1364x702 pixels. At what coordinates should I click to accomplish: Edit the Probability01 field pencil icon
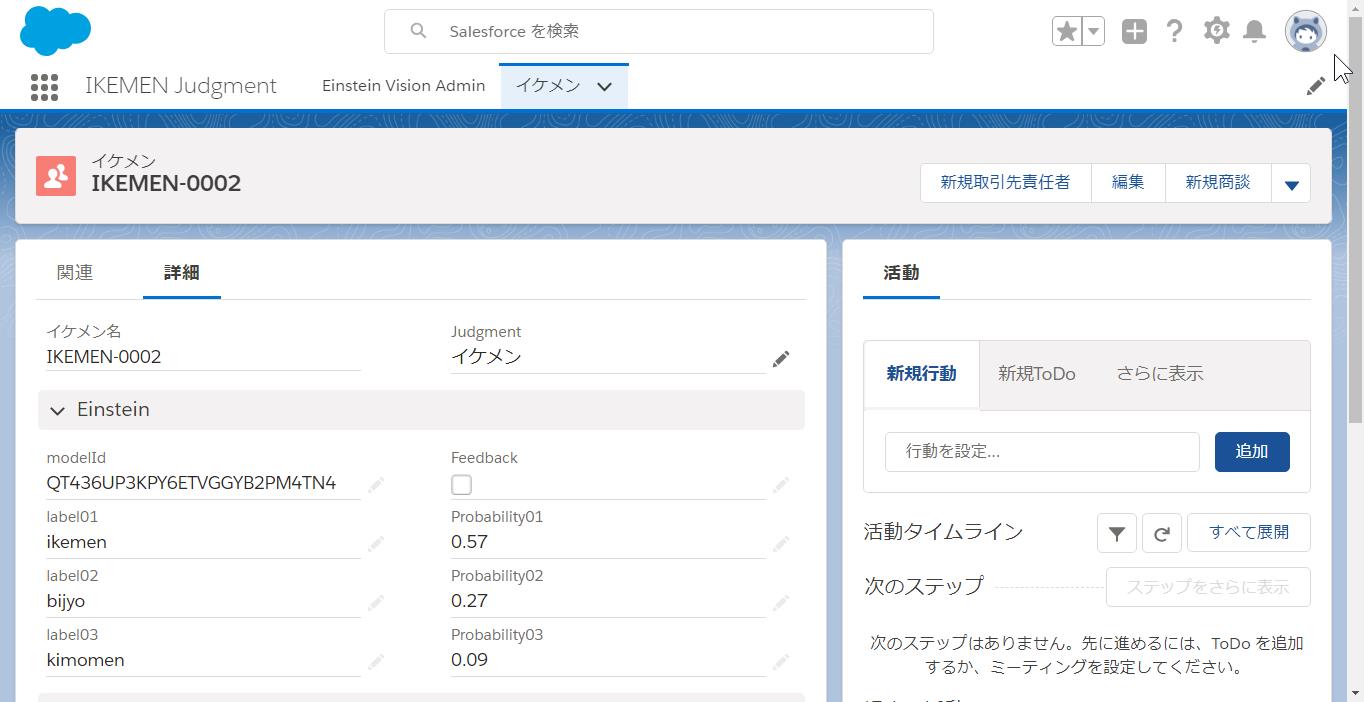pos(781,543)
